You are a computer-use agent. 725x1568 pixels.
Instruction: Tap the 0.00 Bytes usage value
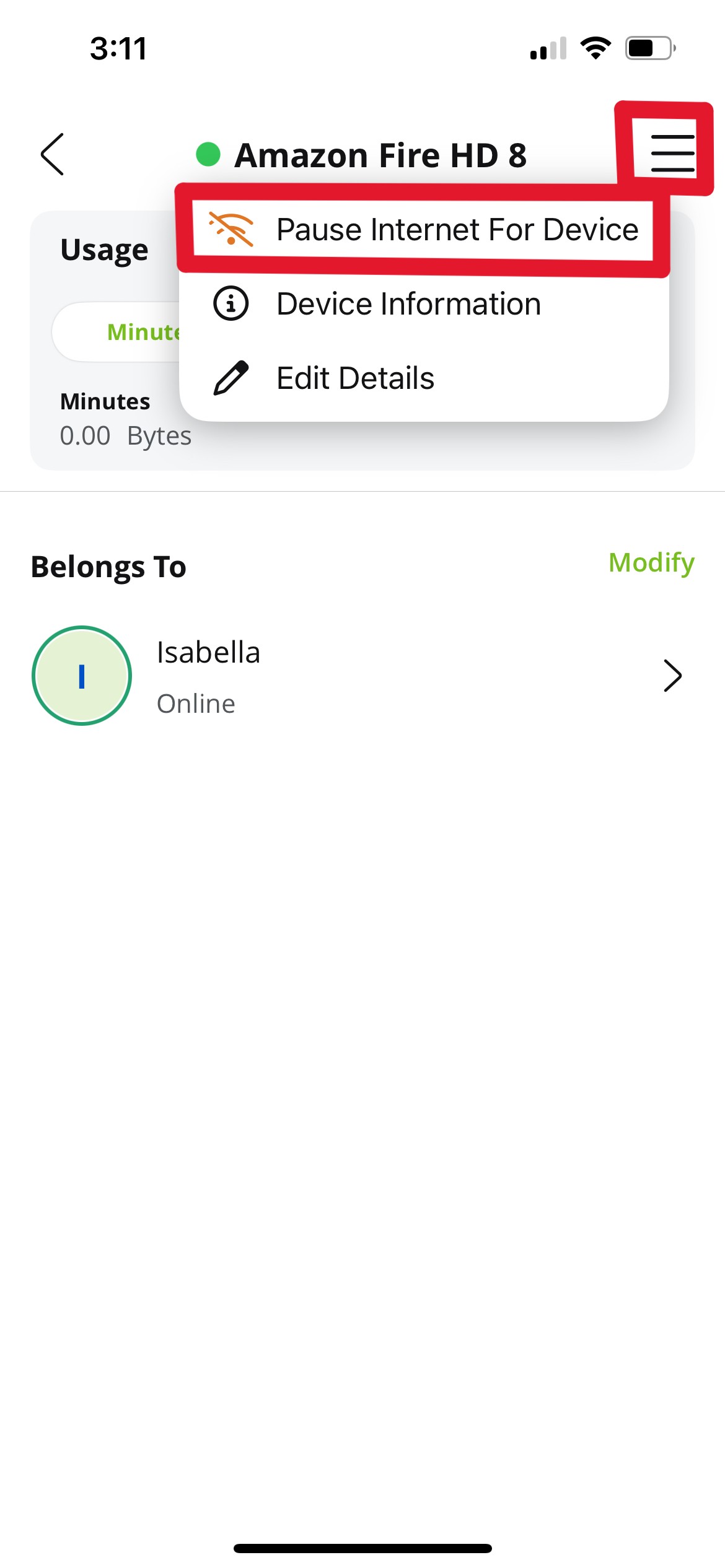pos(125,436)
